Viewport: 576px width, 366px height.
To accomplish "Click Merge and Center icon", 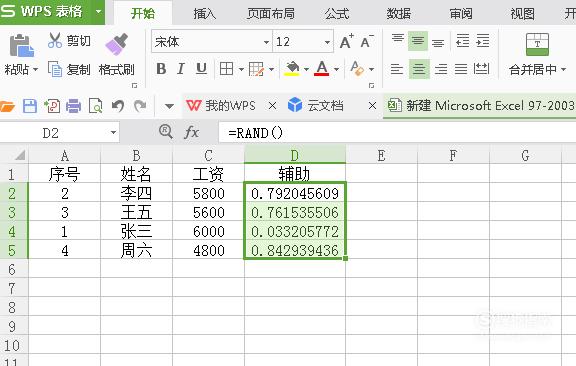I will [537, 44].
